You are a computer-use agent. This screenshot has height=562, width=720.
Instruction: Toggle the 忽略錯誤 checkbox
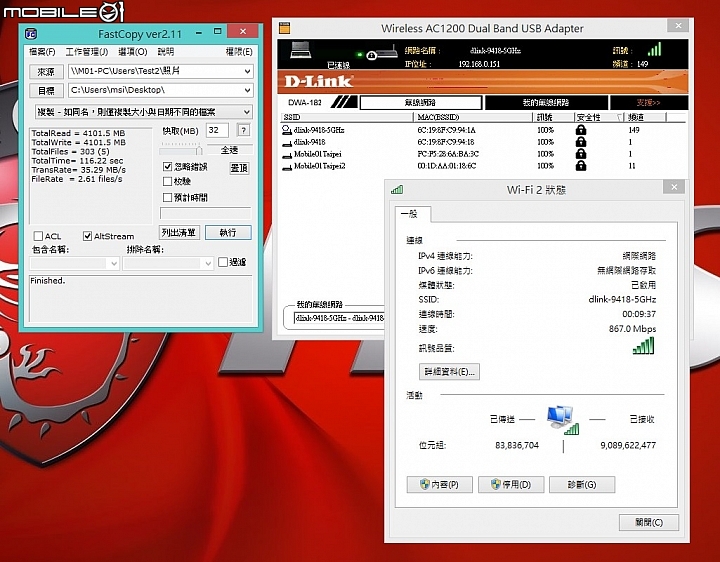pos(168,166)
